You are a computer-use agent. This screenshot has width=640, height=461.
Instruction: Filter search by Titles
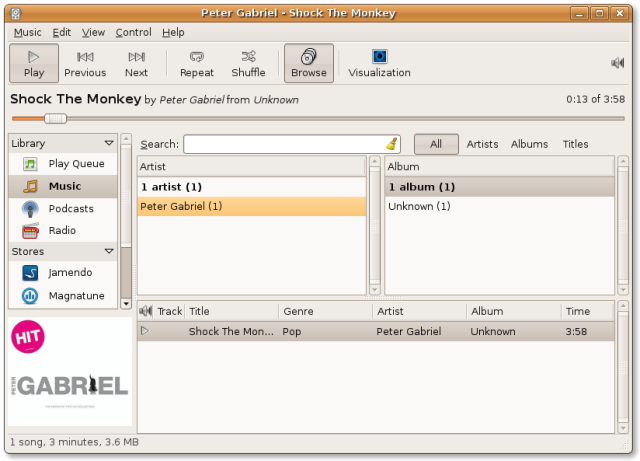coord(576,144)
